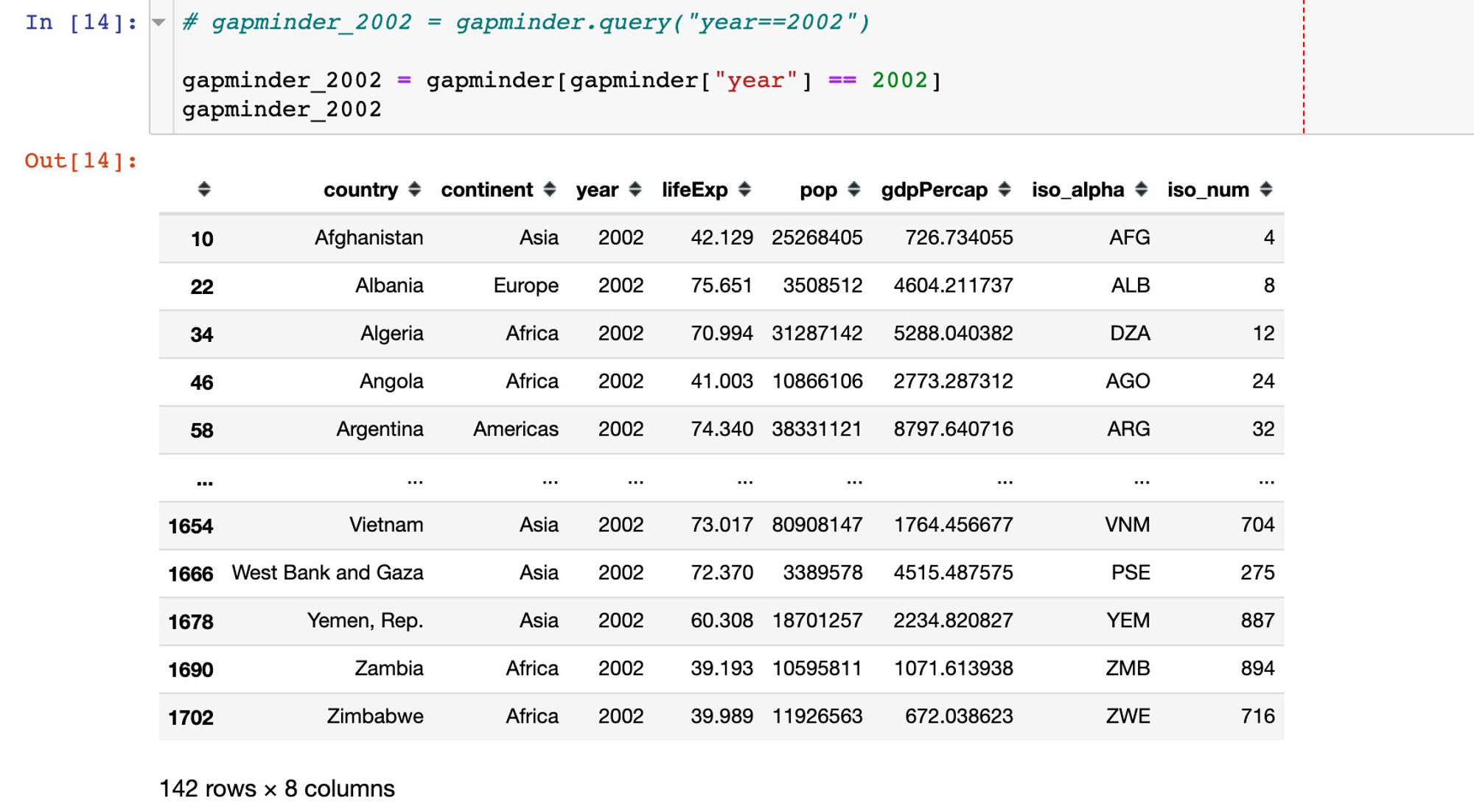Screen dimensions: 1474x812
Task: Select the Argentina country cell
Action: (x=380, y=430)
